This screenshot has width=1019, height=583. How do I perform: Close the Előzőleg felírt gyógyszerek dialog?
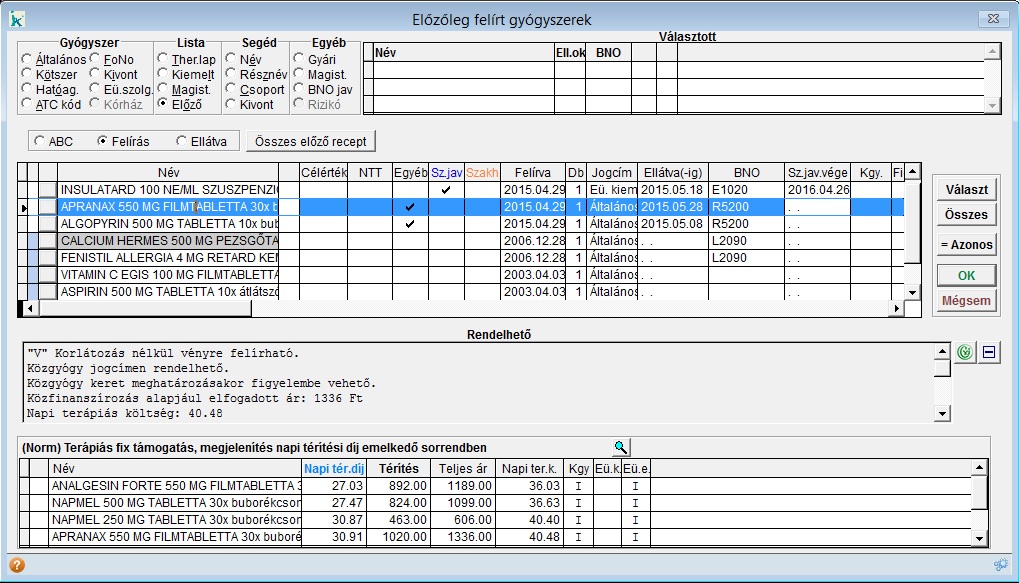[x=993, y=19]
